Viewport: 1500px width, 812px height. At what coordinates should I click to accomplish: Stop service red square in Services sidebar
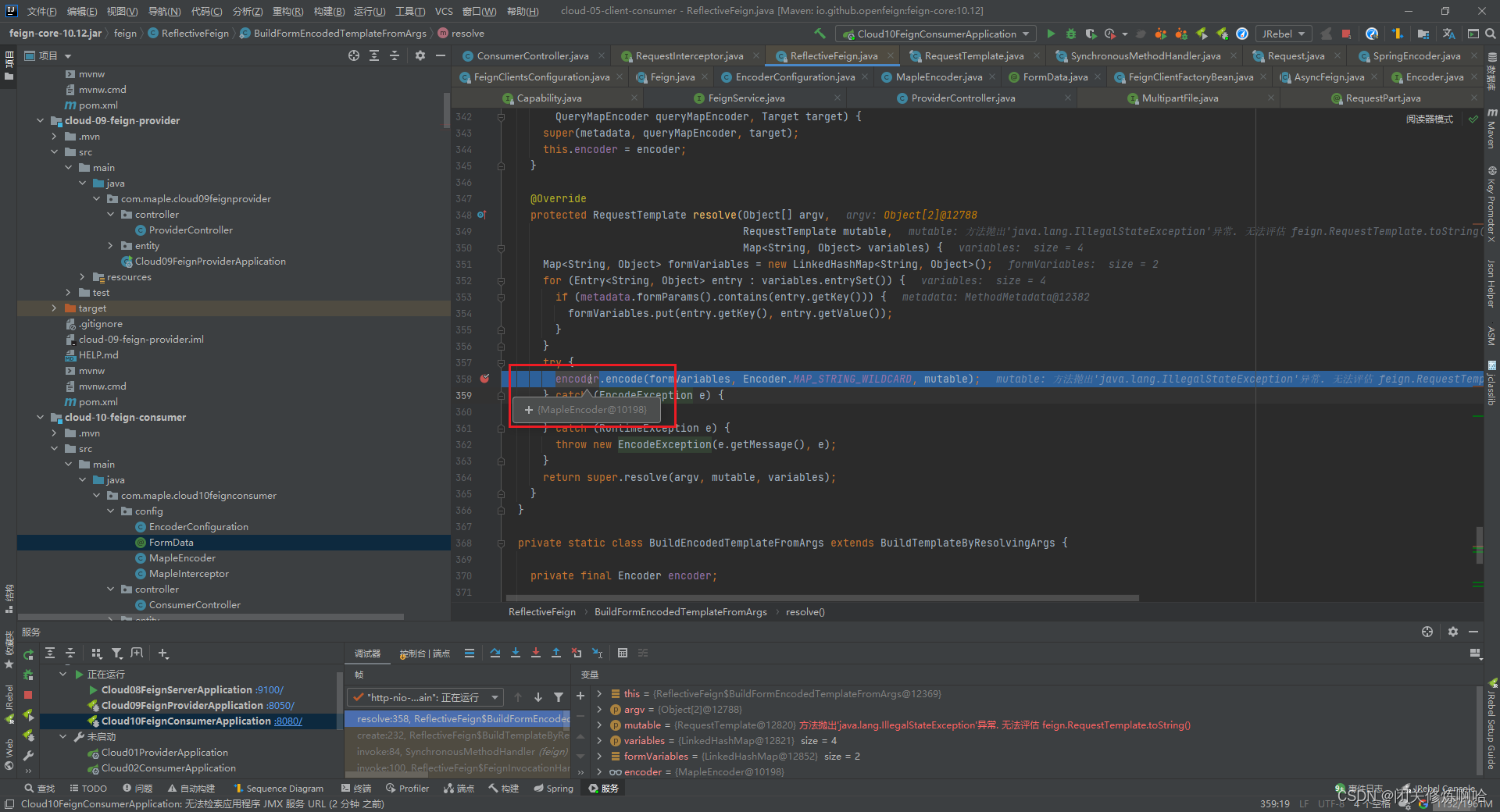pos(29,695)
